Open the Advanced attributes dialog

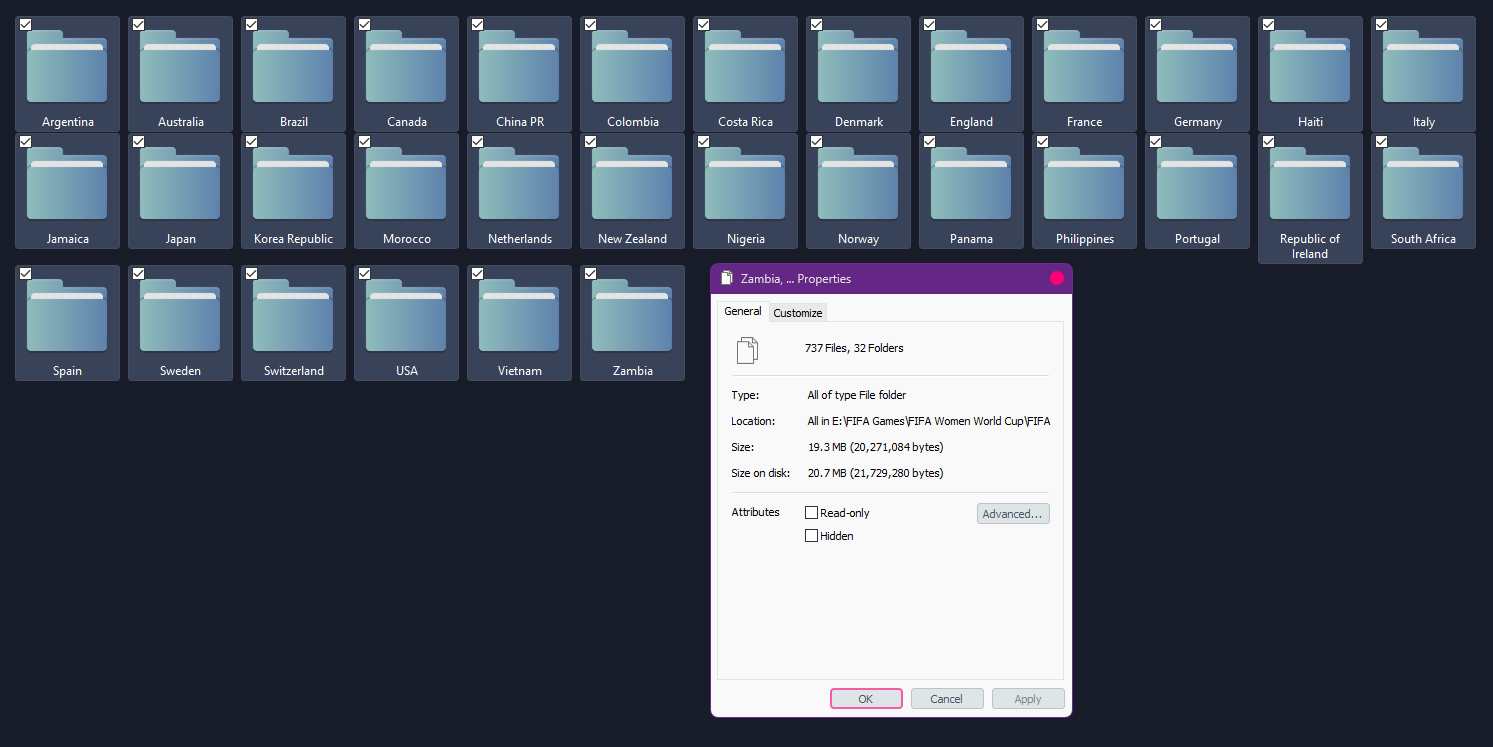point(1013,514)
